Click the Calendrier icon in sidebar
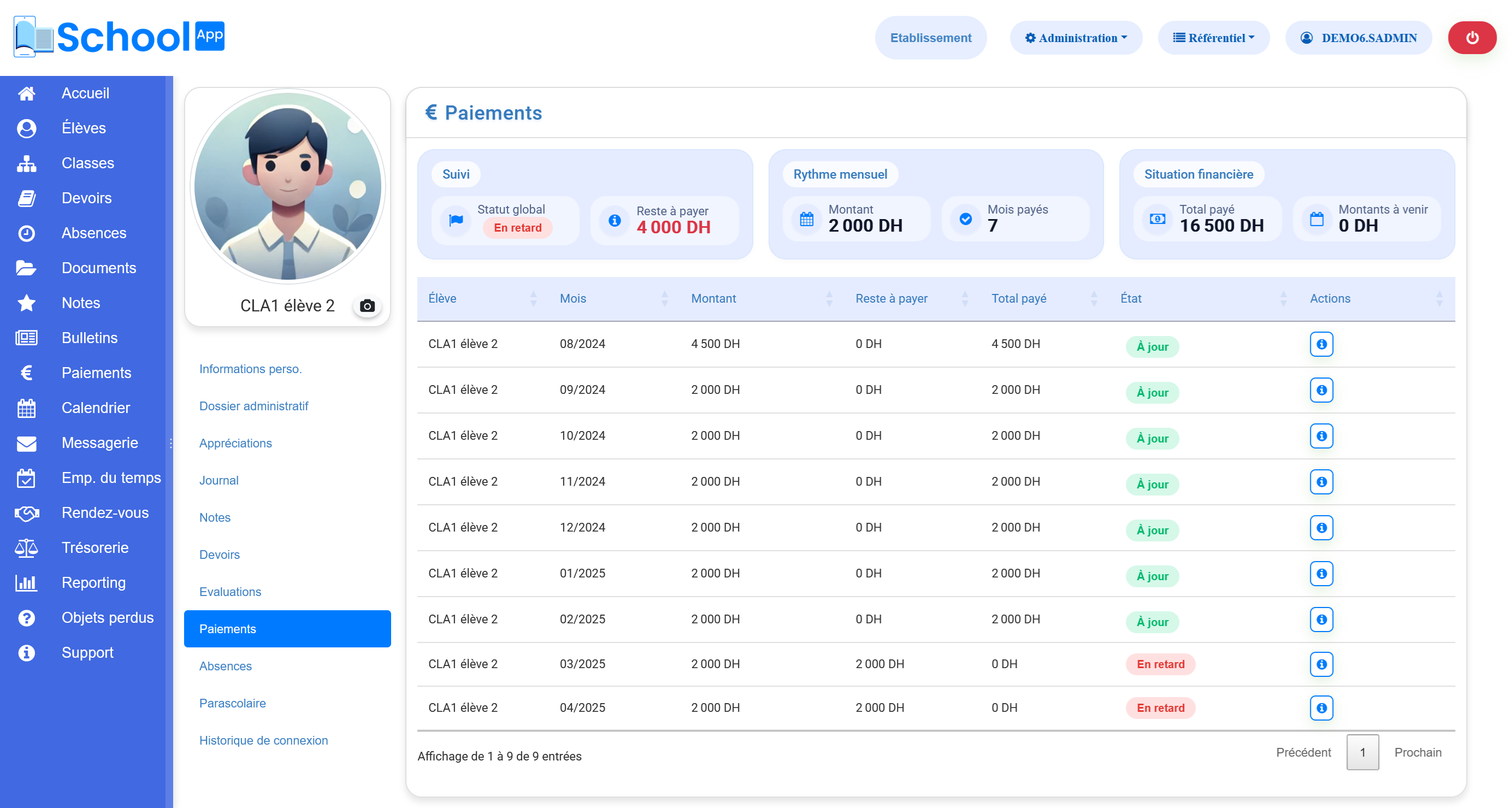The height and width of the screenshot is (808, 1512). click(26, 408)
